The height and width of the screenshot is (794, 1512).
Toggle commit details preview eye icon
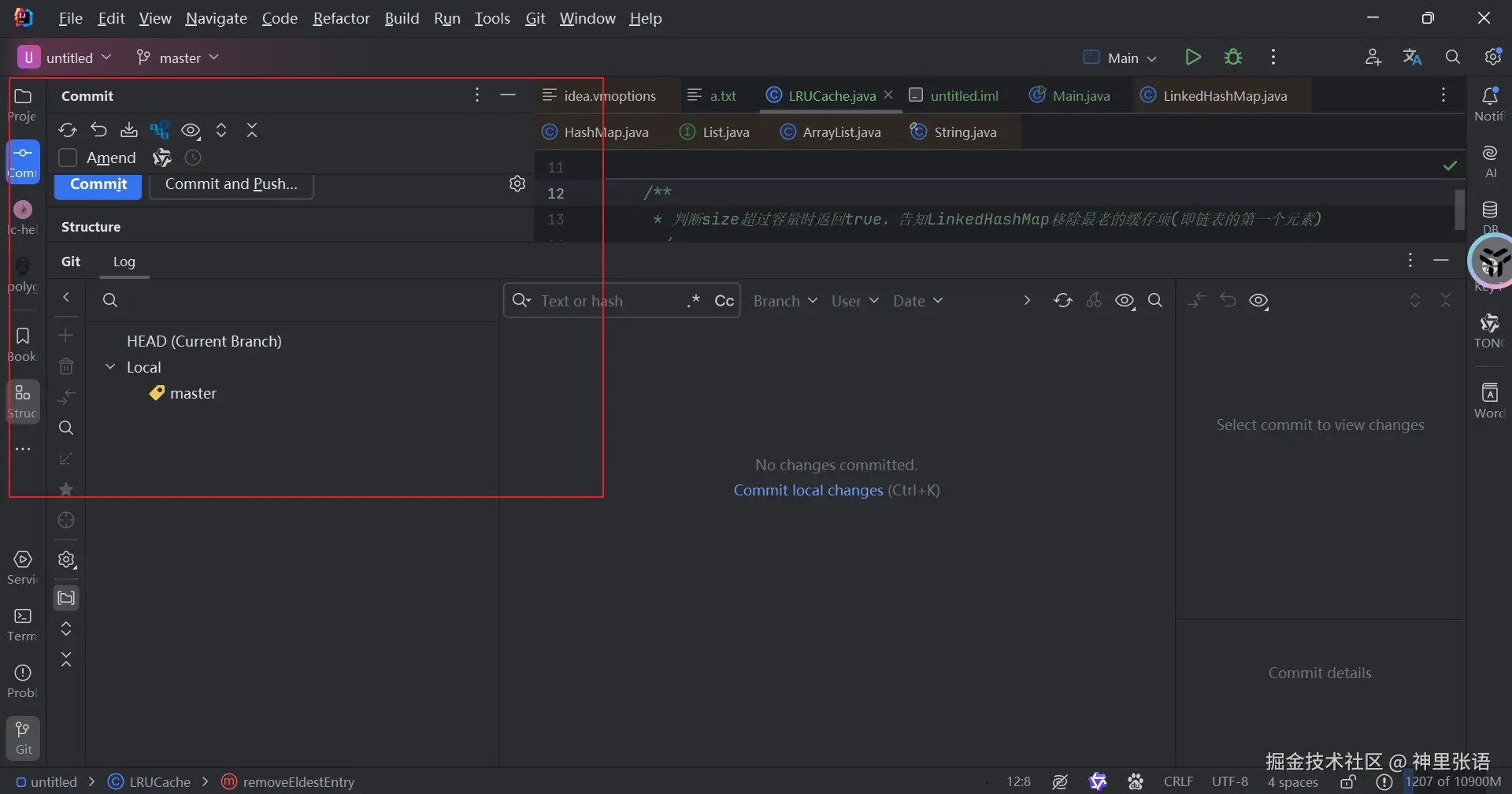pyautogui.click(x=1259, y=300)
